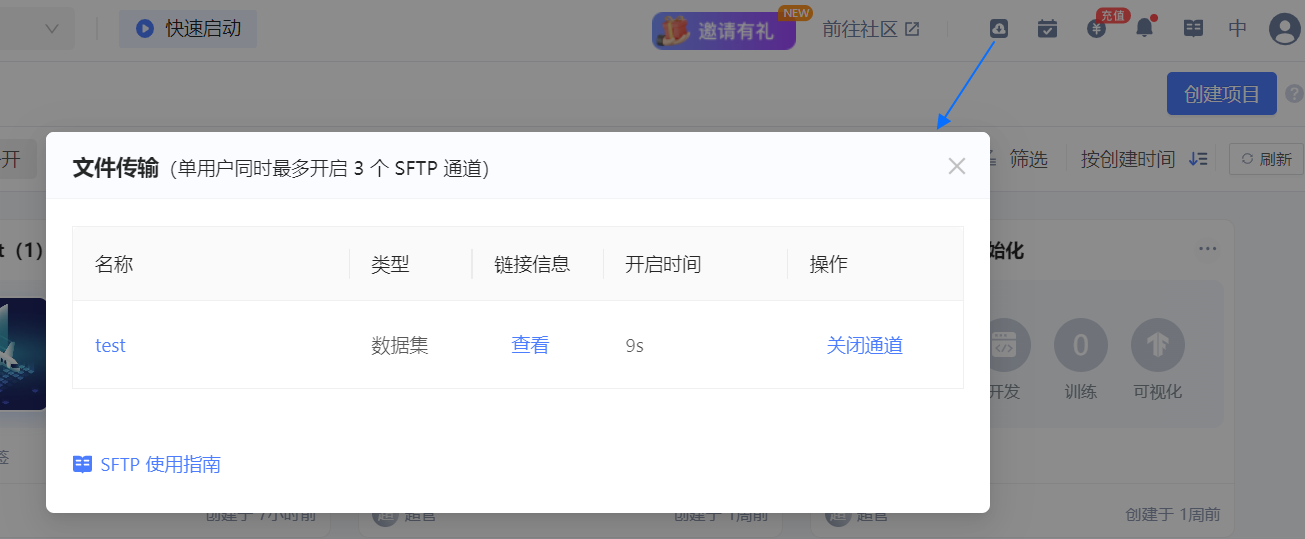Expand the top-left dropdown chevron
The width and height of the screenshot is (1305, 539).
[x=53, y=29]
